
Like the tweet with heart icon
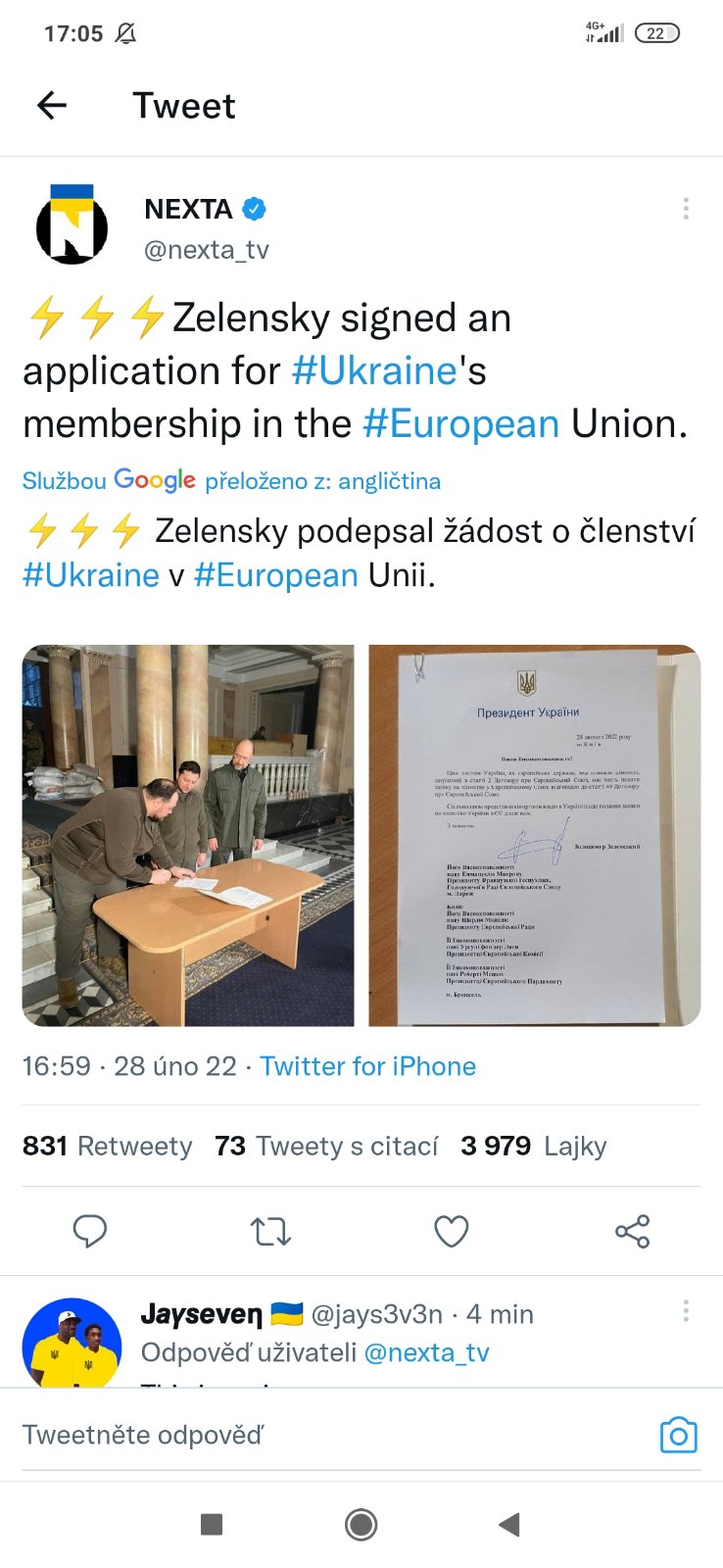tap(451, 1231)
